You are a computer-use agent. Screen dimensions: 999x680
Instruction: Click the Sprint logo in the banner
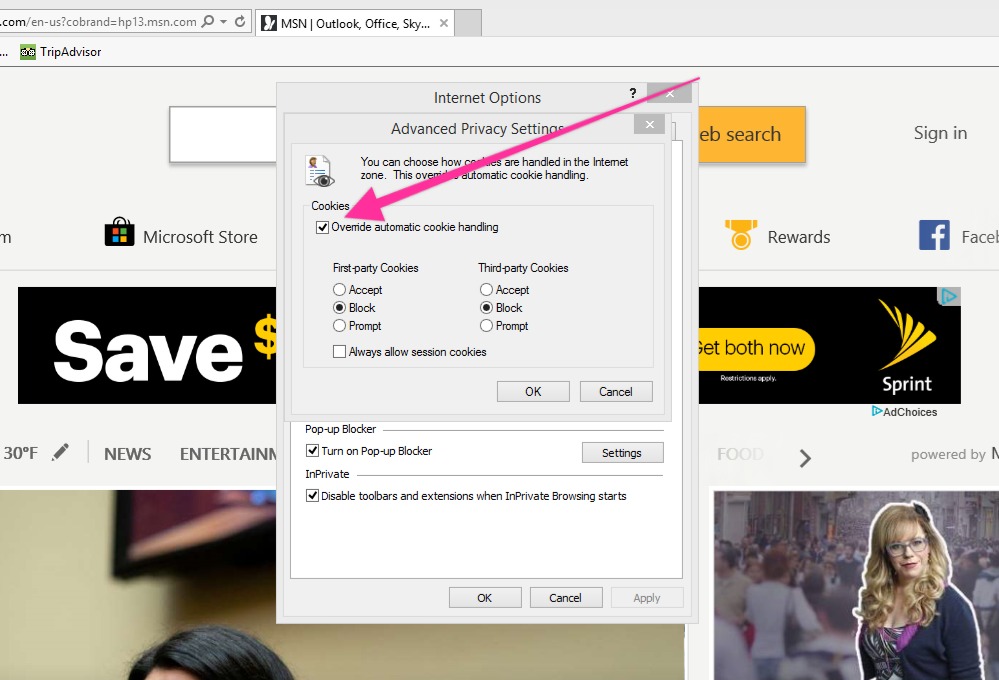click(907, 347)
